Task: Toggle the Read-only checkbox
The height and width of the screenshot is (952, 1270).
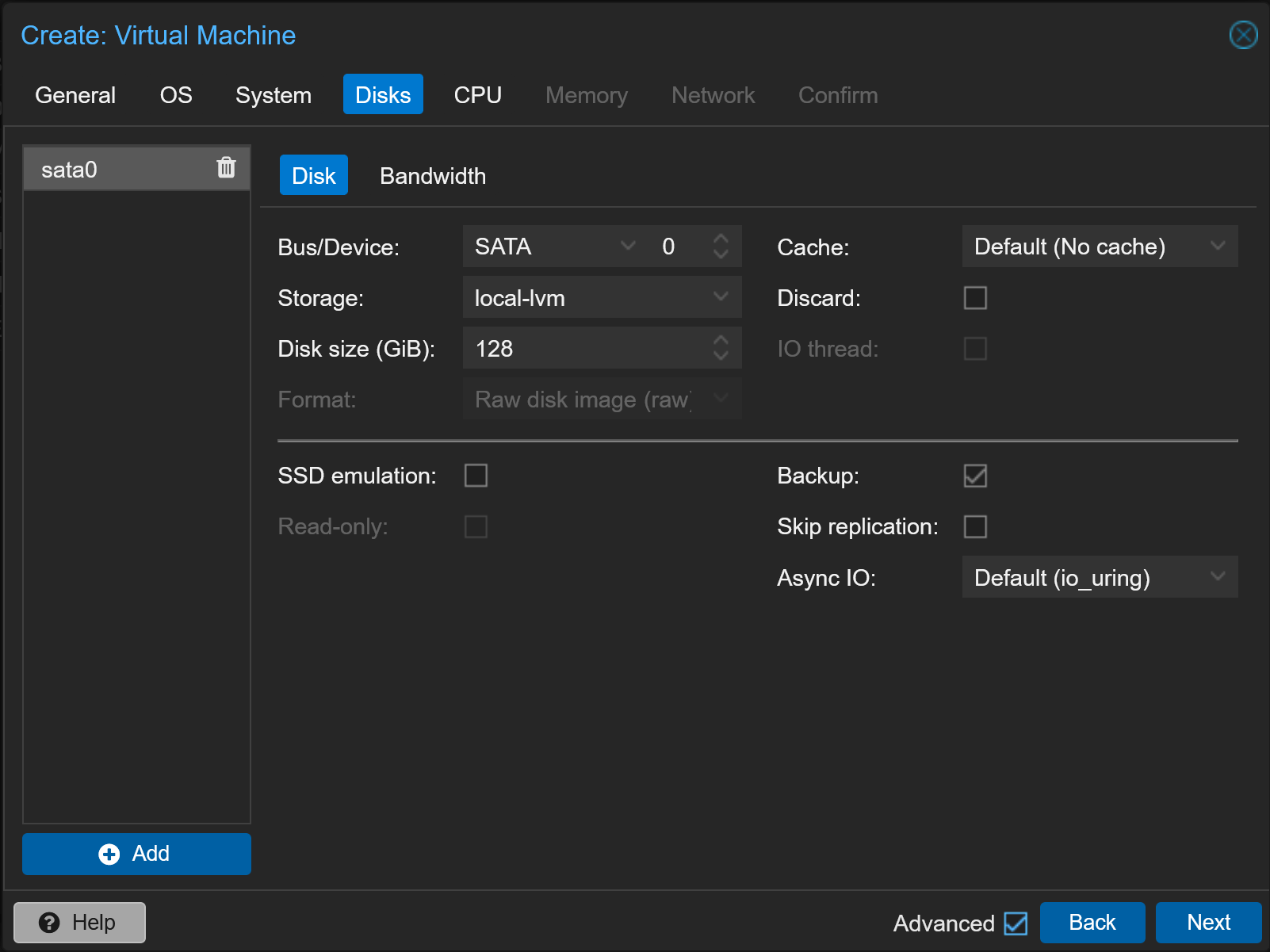Action: pyautogui.click(x=476, y=526)
